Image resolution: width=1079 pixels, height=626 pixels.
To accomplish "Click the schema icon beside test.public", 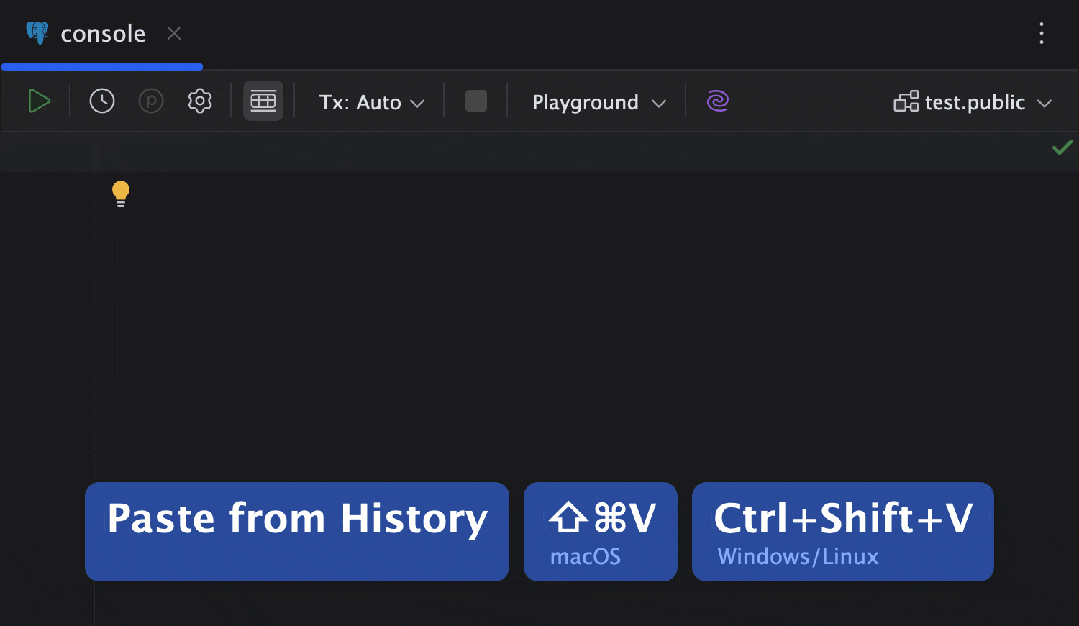I will pos(906,102).
